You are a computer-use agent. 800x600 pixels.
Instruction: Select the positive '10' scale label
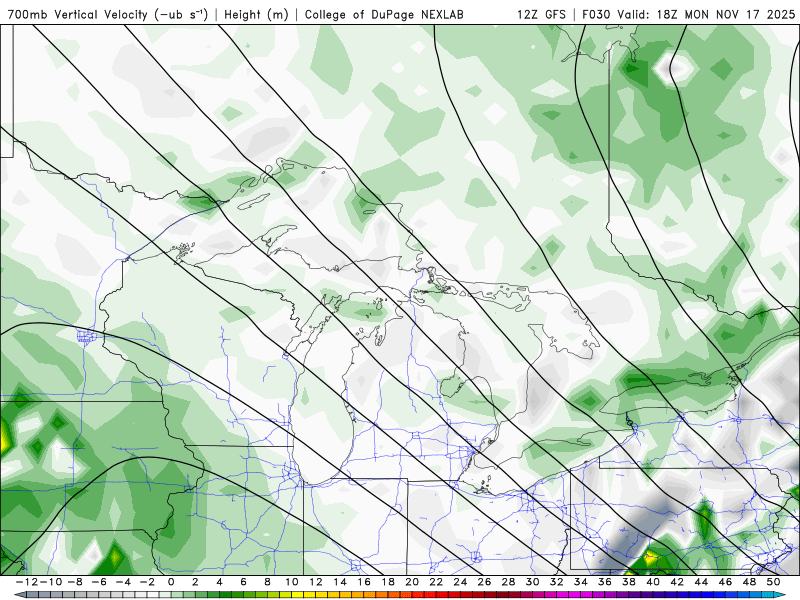[291, 582]
